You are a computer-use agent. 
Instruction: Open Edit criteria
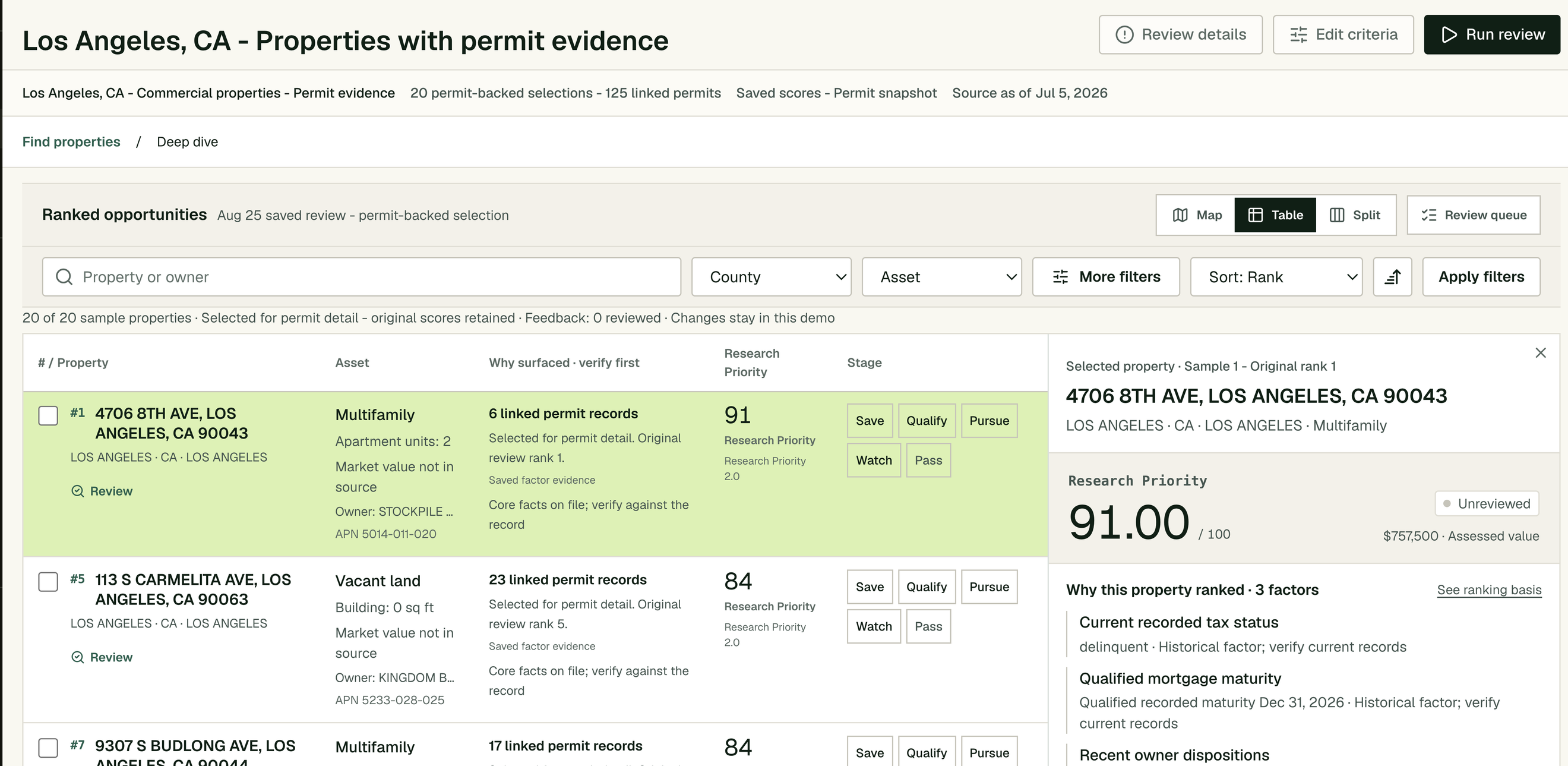tap(1343, 34)
